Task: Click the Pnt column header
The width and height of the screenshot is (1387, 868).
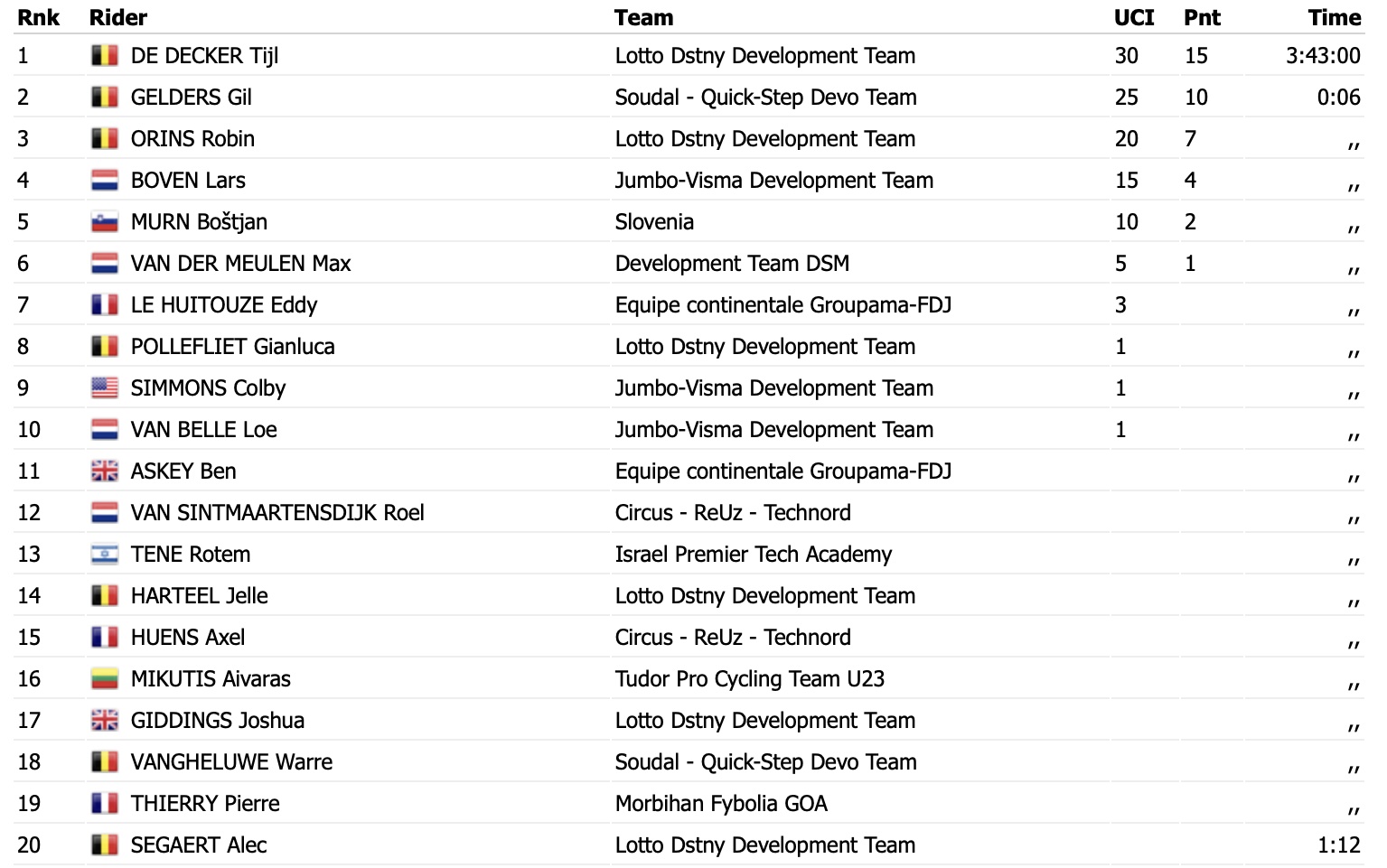Action: pyautogui.click(x=1202, y=17)
